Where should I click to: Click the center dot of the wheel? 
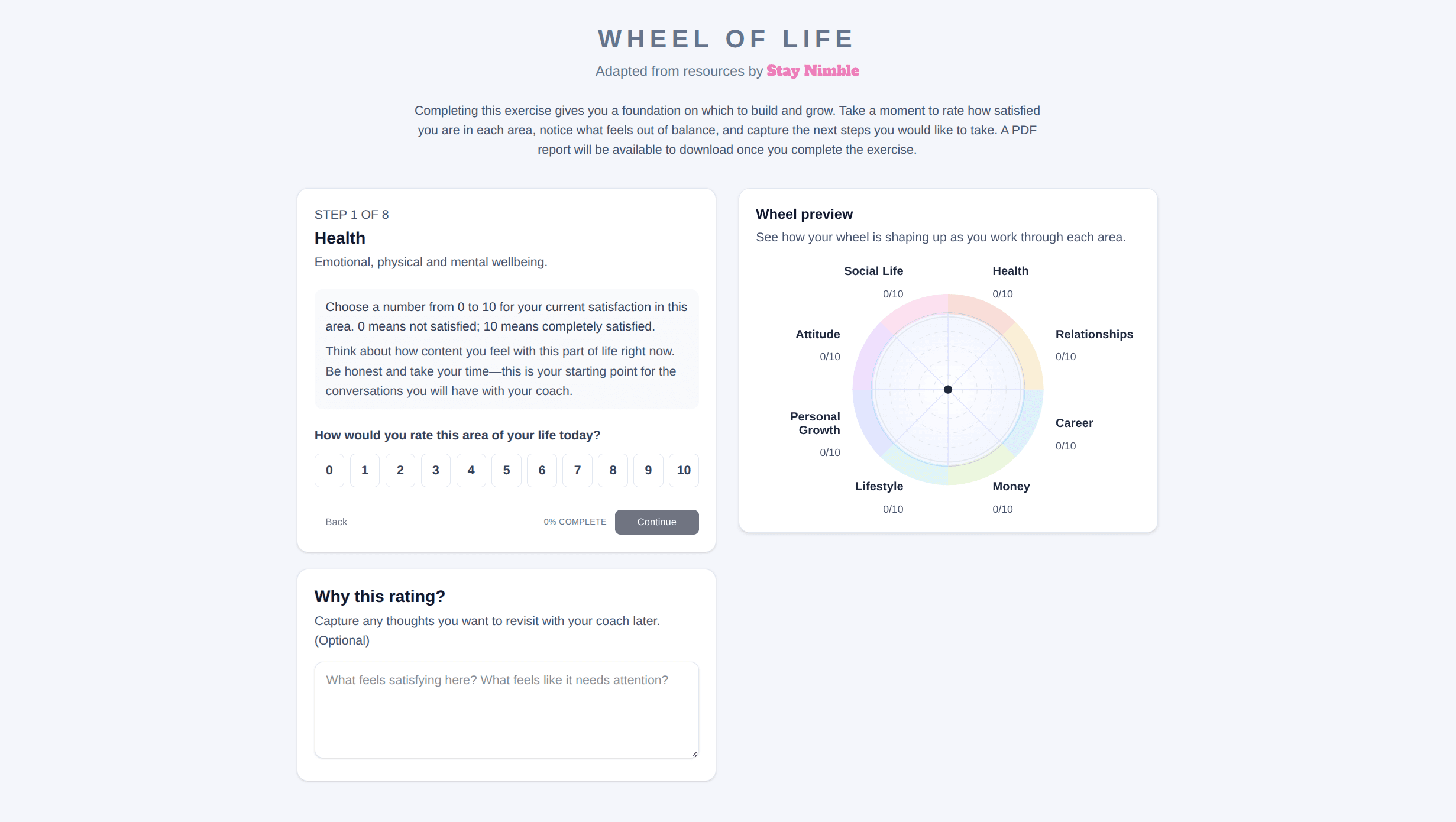pos(949,389)
